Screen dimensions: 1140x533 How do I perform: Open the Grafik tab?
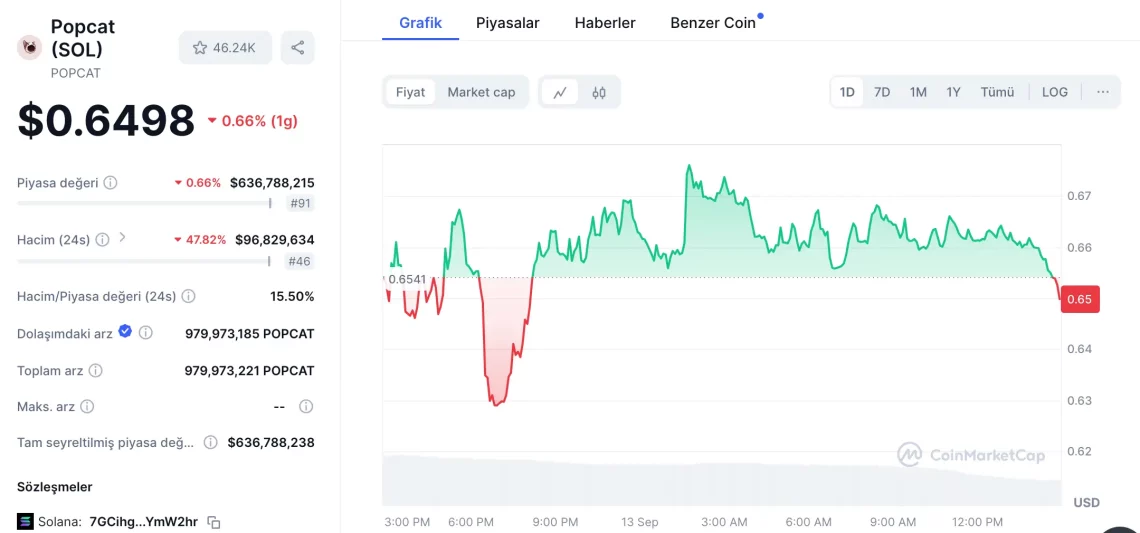[x=420, y=23]
